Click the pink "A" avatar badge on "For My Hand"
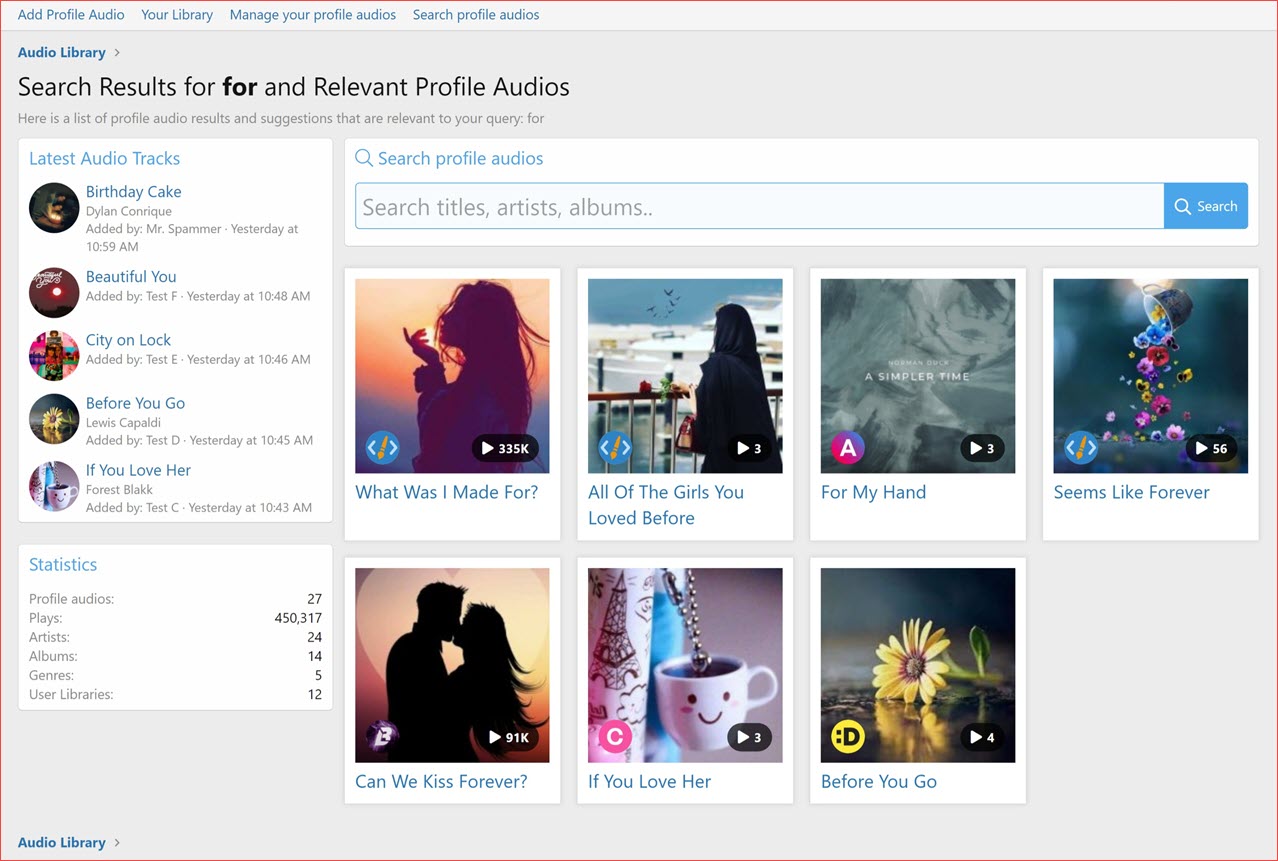1278x861 pixels. coord(846,448)
